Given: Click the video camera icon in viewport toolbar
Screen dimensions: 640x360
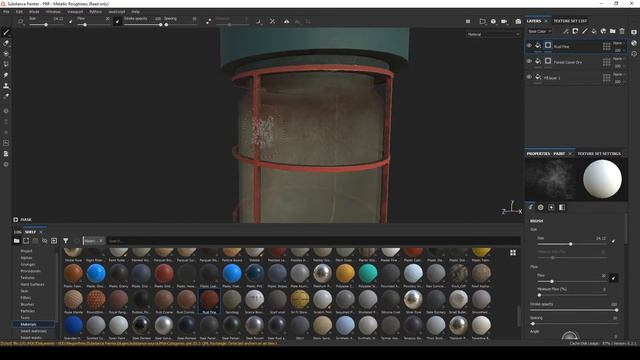Looking at the screenshot, I should coord(504,21).
